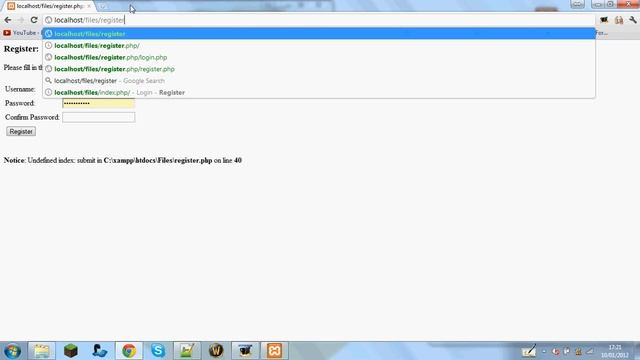
Task: Click the browser Back arrow
Action: (8, 20)
